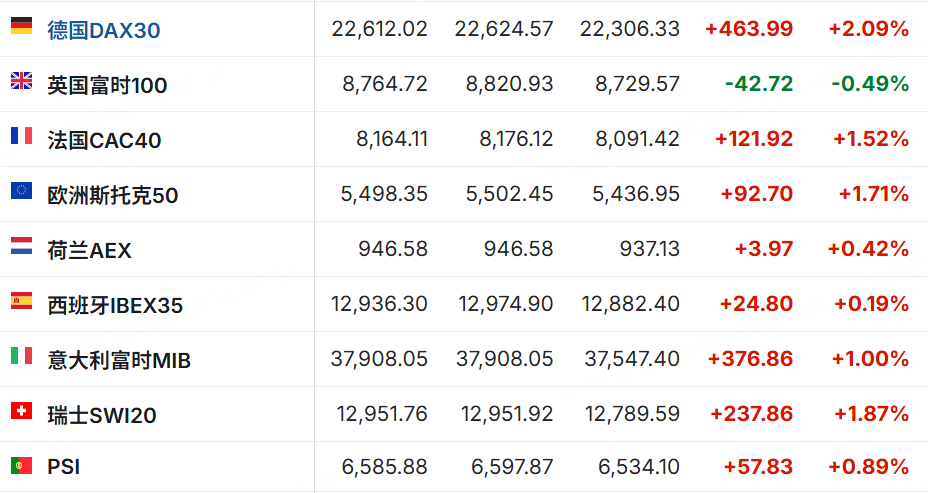Open the 意大利富时MIB index page
The width and height of the screenshot is (928, 493).
click(x=119, y=360)
